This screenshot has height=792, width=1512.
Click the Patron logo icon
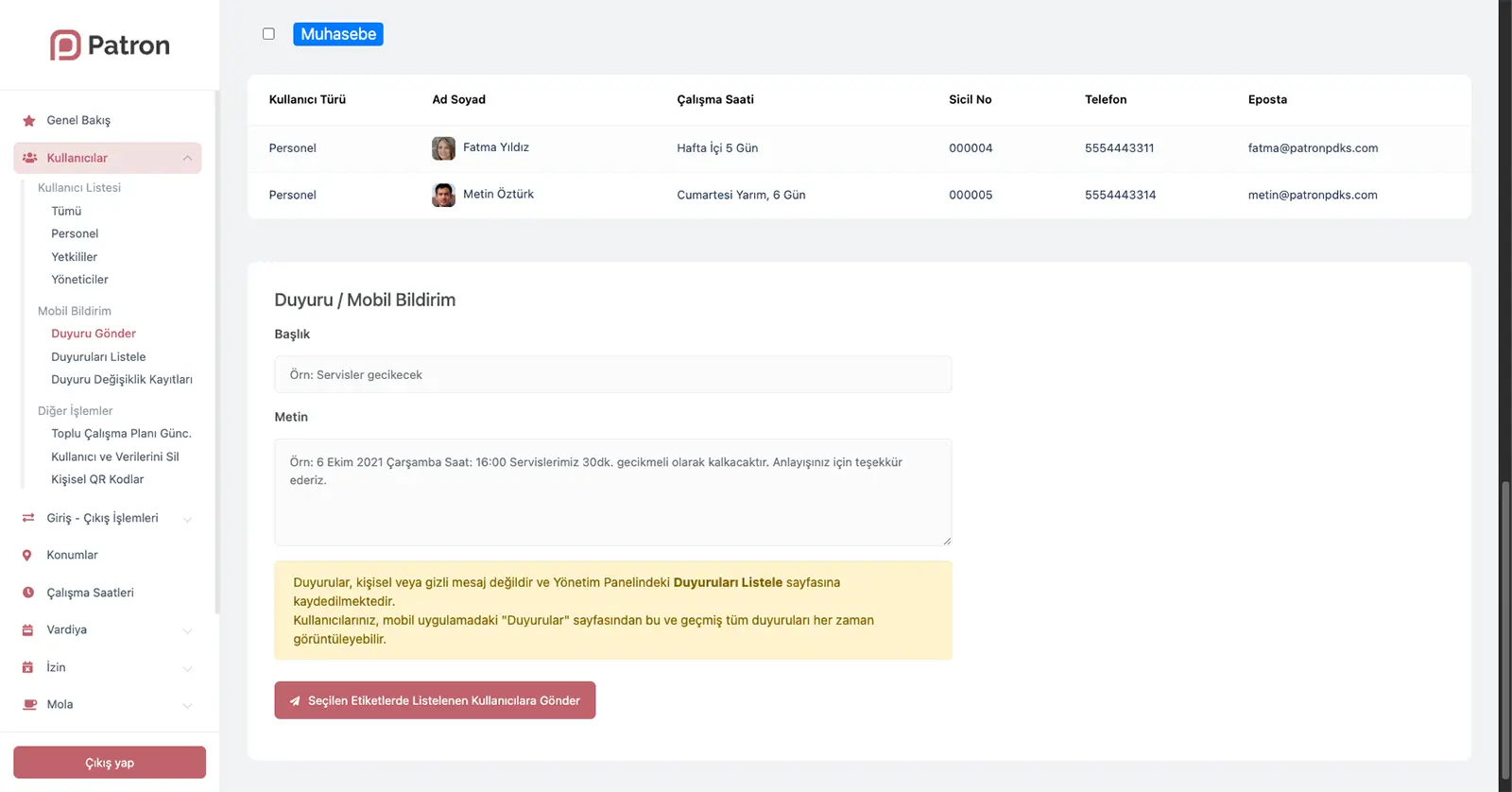coord(65,45)
